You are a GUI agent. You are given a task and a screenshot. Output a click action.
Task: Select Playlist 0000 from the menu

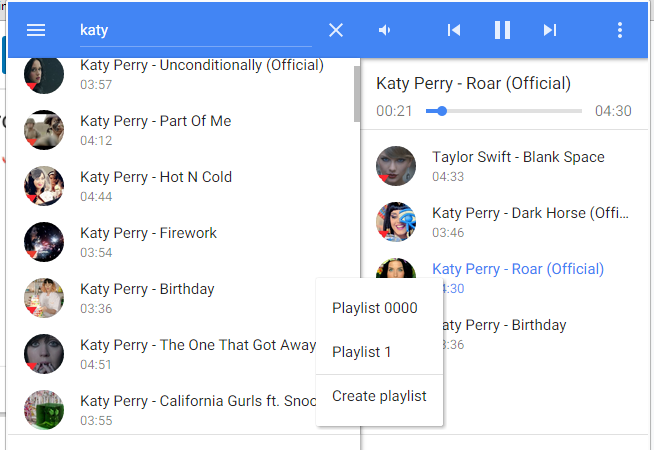pyautogui.click(x=374, y=308)
